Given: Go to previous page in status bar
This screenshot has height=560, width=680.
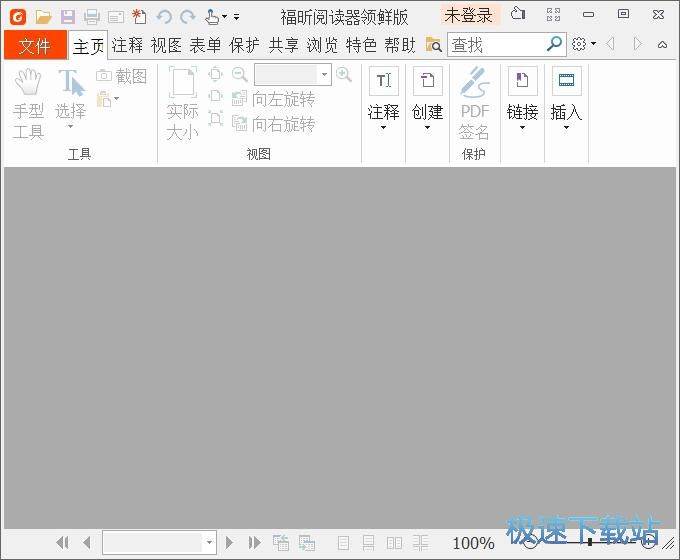Looking at the screenshot, I should 87,543.
